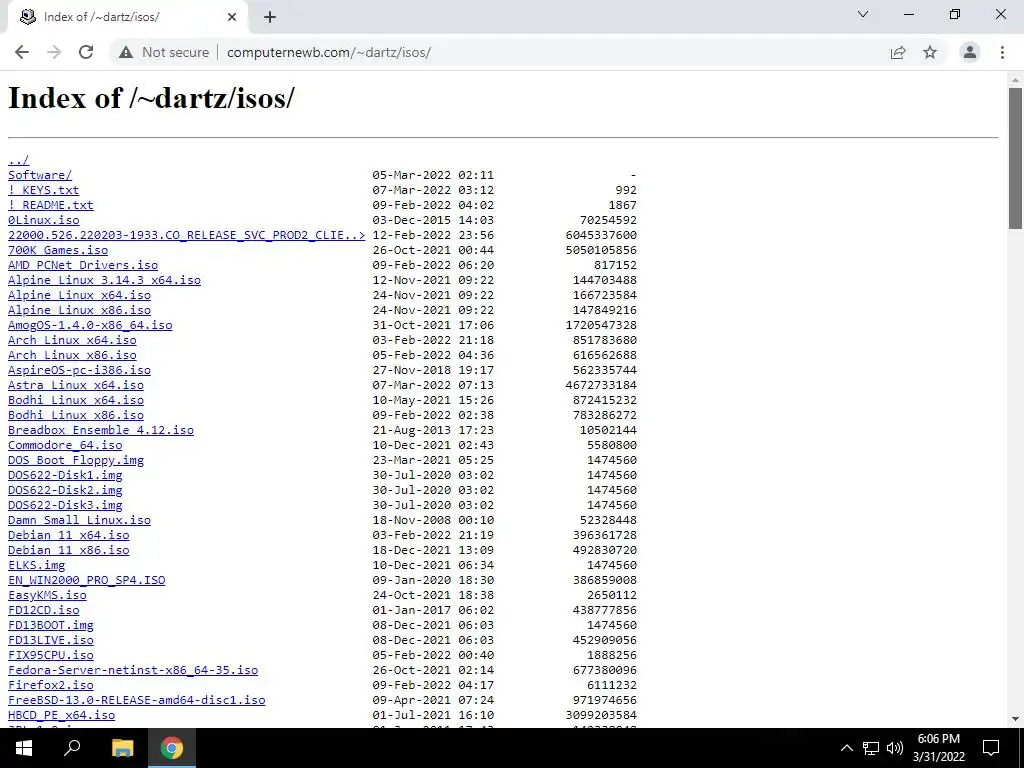Open taskbar search magnifier
The image size is (1024, 768).
(x=72, y=748)
